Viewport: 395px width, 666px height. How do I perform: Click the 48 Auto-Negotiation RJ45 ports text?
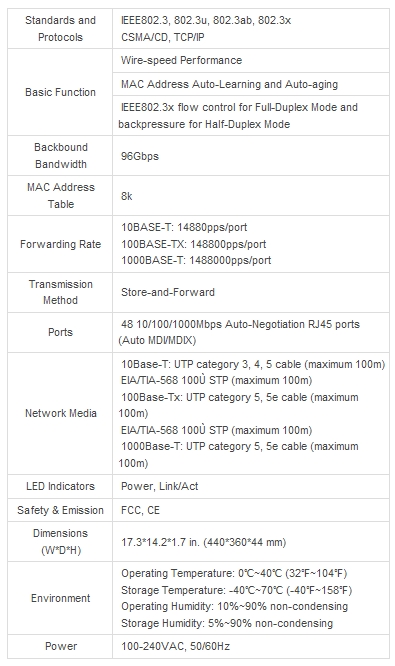click(x=239, y=332)
